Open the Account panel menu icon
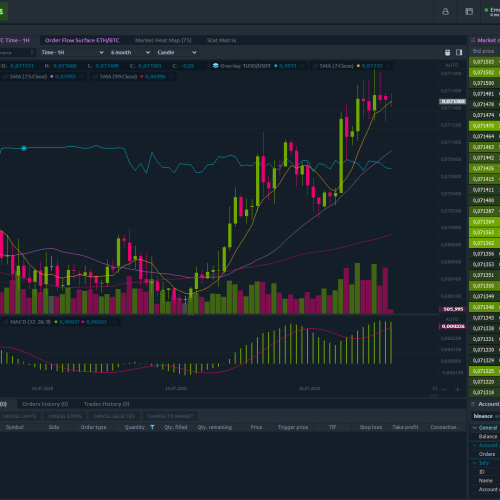The width and height of the screenshot is (500, 500). [x=473, y=404]
